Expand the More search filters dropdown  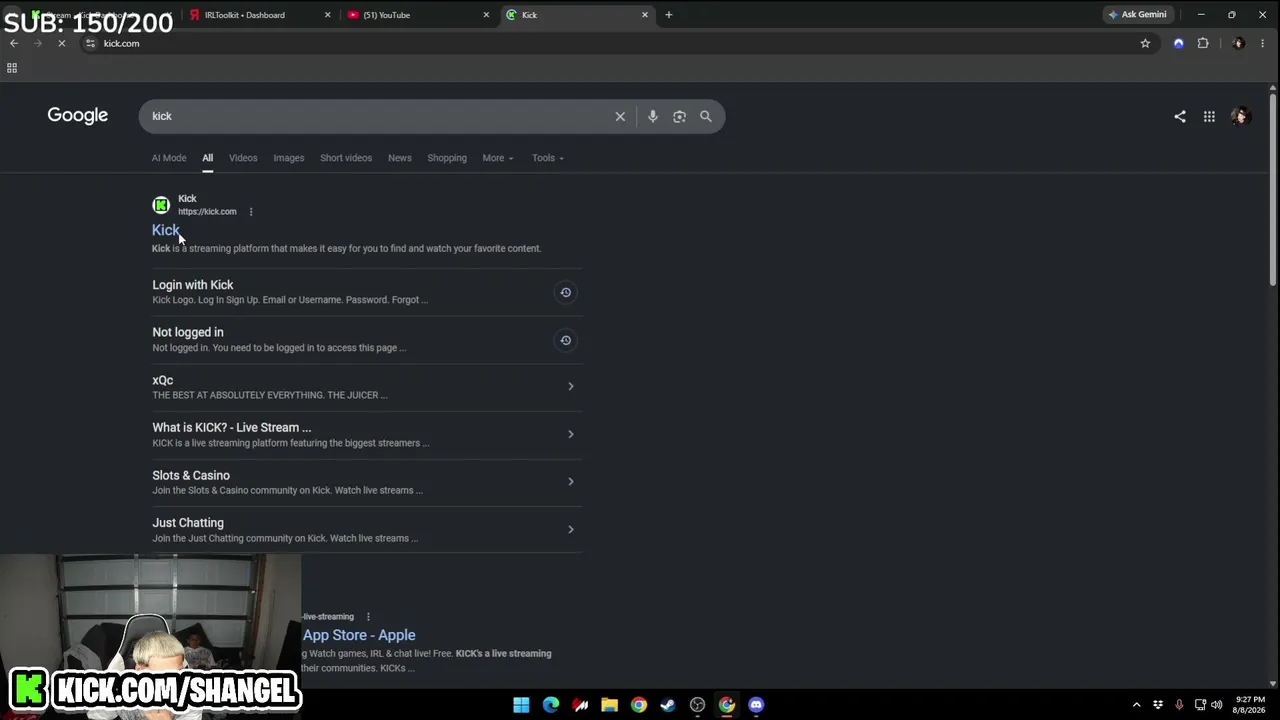point(498,158)
